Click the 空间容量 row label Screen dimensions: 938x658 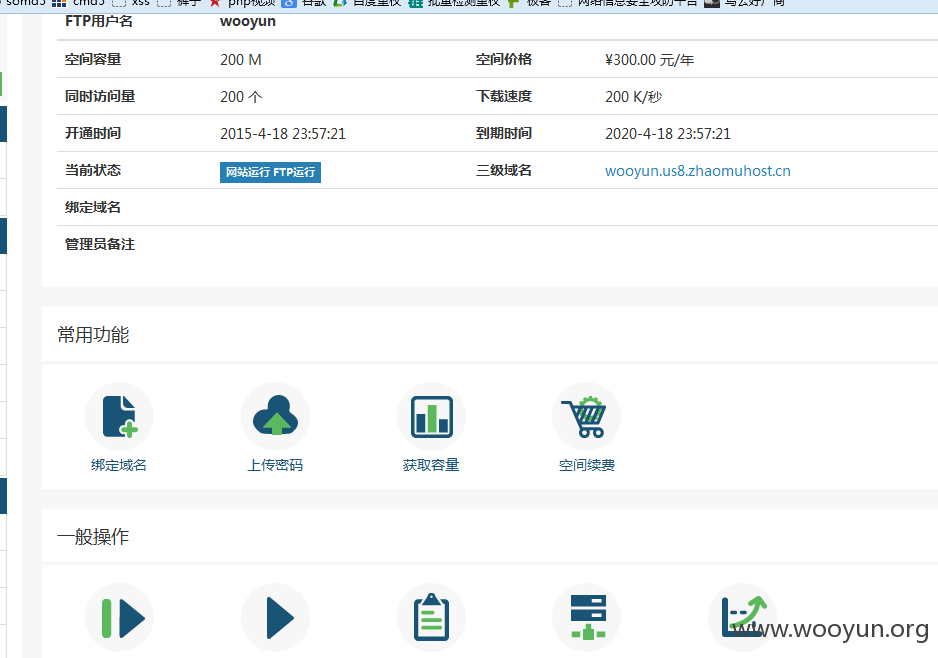pos(93,59)
